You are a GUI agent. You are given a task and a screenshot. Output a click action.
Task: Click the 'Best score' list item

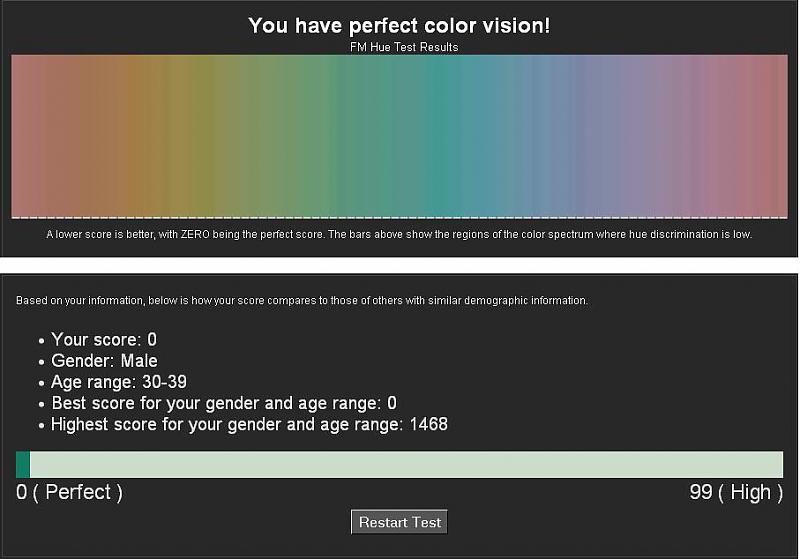click(x=224, y=403)
